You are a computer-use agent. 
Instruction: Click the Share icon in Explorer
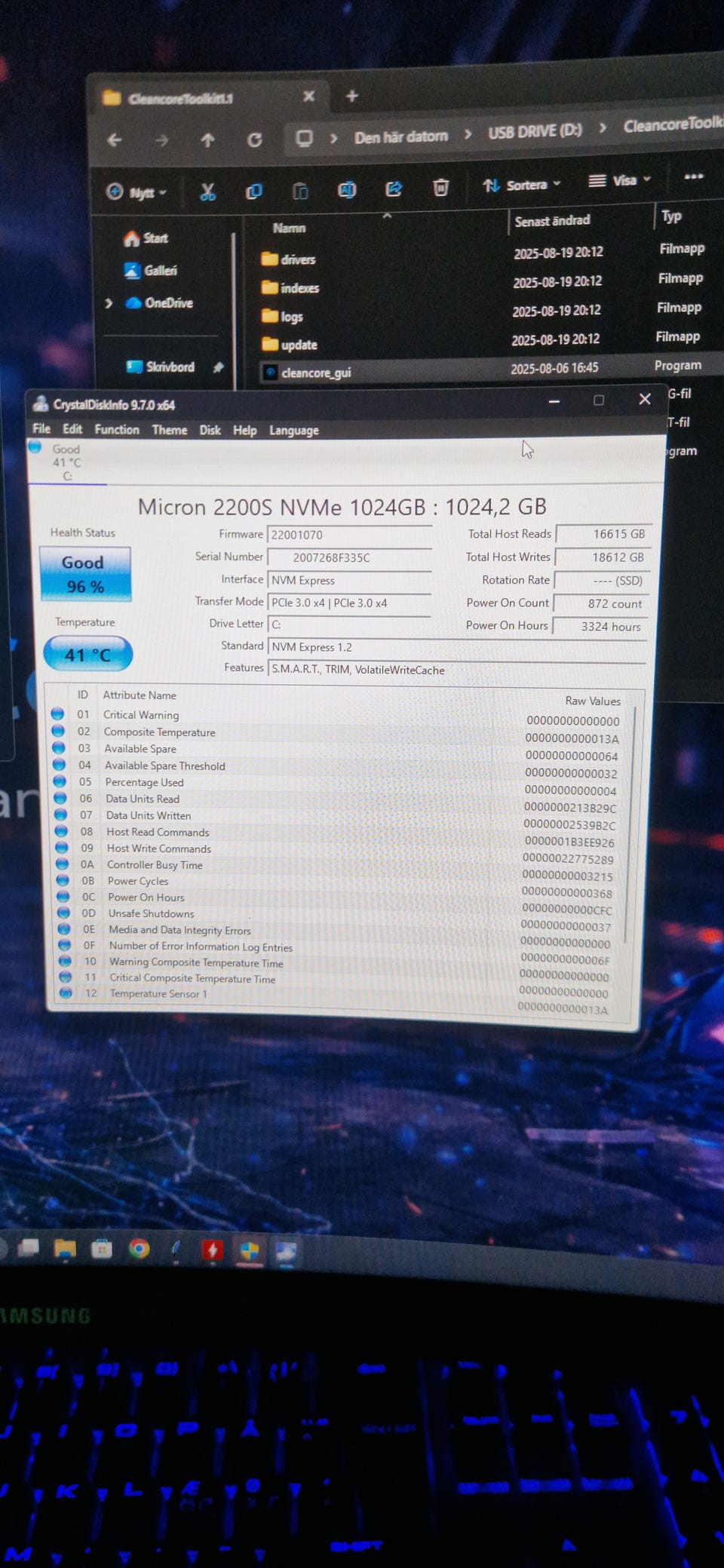click(x=394, y=189)
